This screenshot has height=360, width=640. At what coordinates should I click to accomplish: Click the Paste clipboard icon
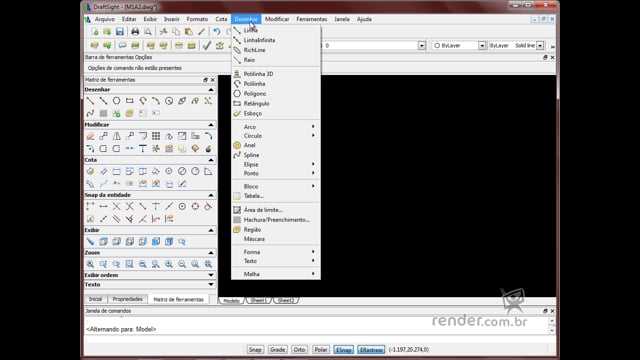click(x=189, y=32)
